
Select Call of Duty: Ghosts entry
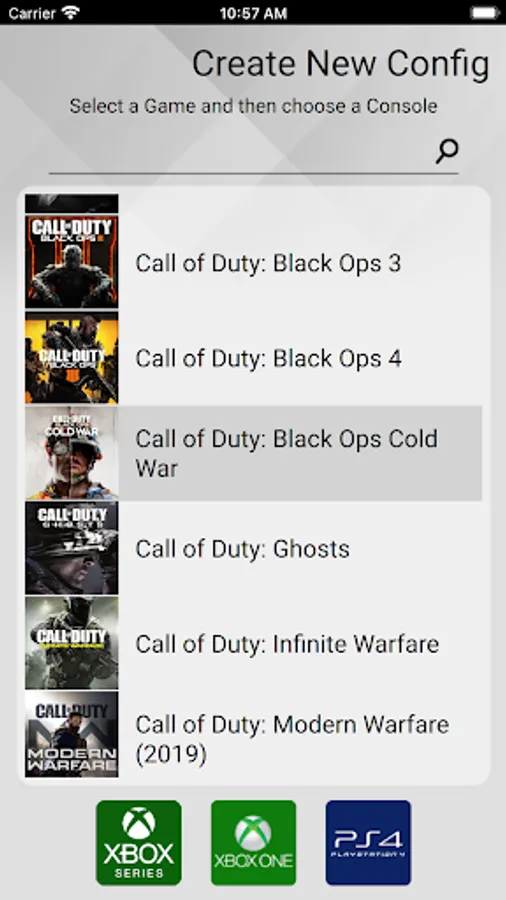coord(253,548)
